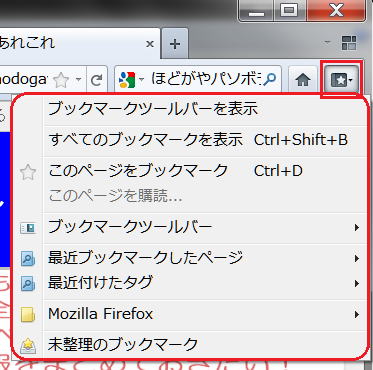This screenshot has width=373, height=370.
Task: Open a new tab with plus button
Action: [x=175, y=44]
